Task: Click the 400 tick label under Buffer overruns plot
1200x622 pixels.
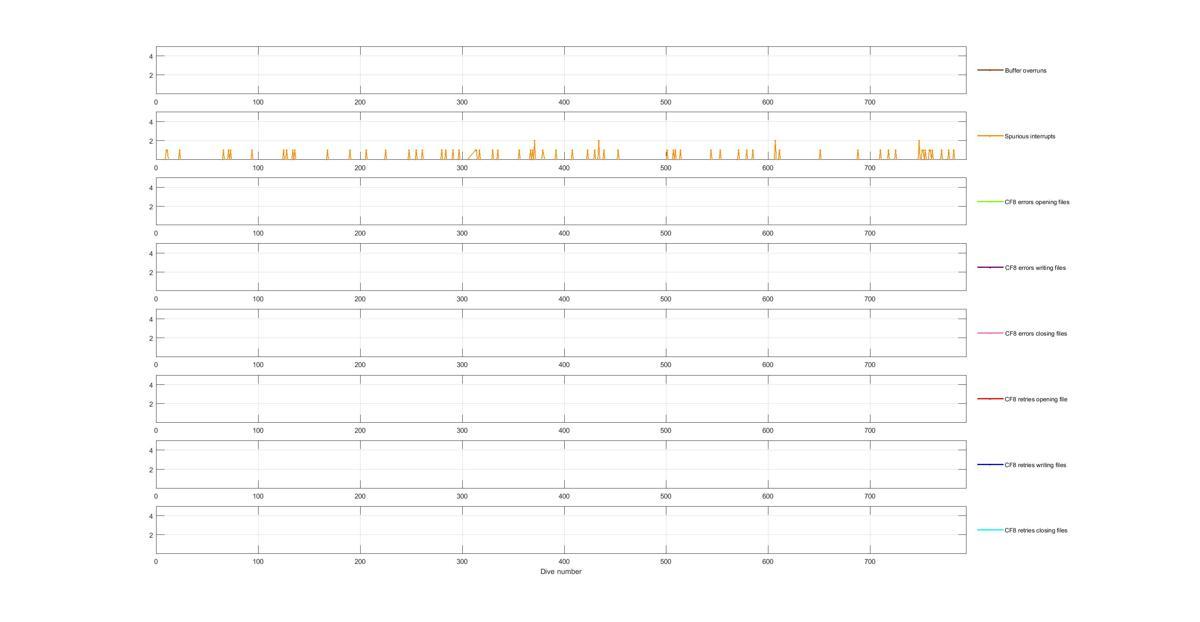Action: coord(564,102)
